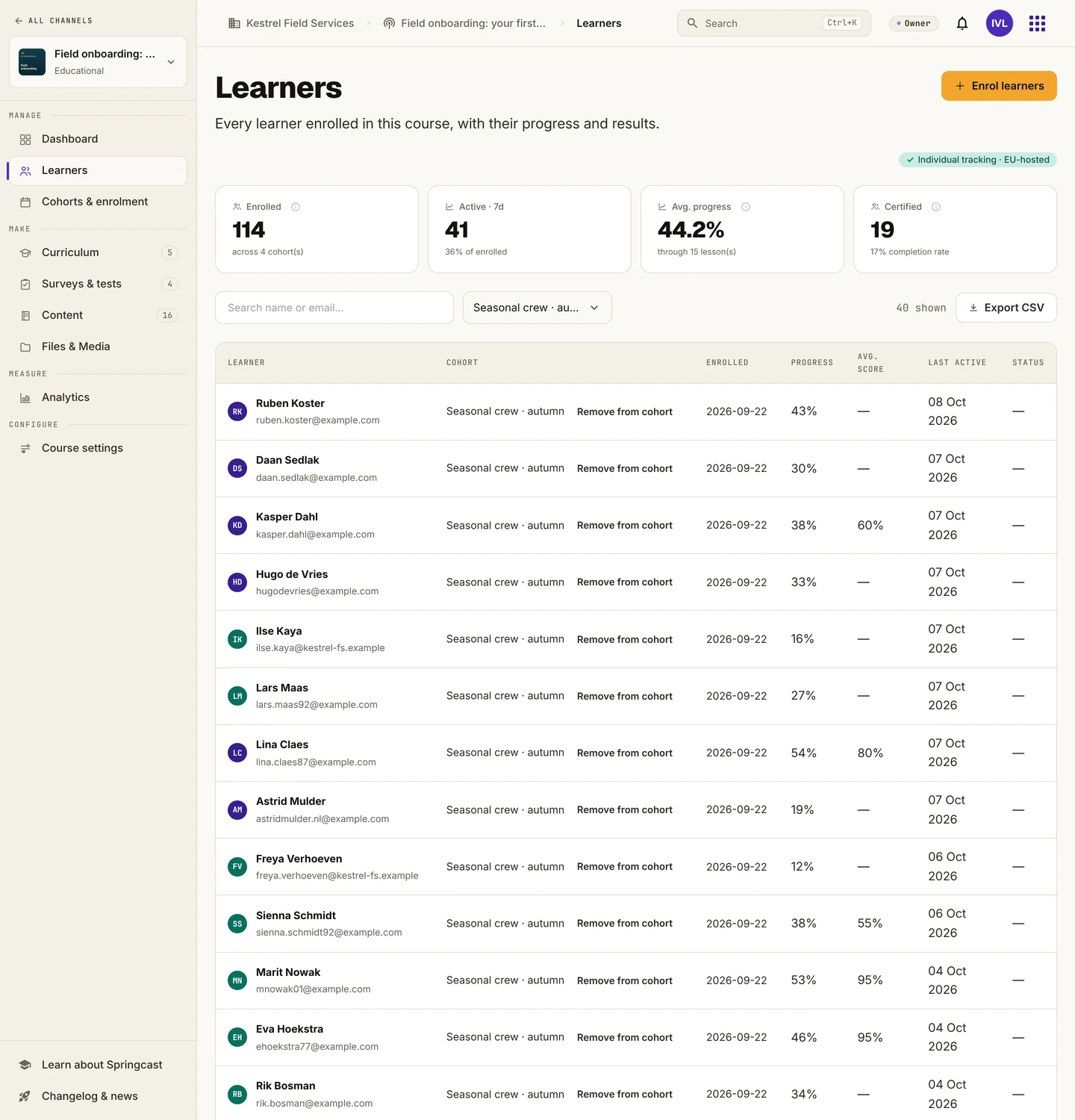Open the notifications bell
This screenshot has width=1075, height=1120.
[962, 23]
